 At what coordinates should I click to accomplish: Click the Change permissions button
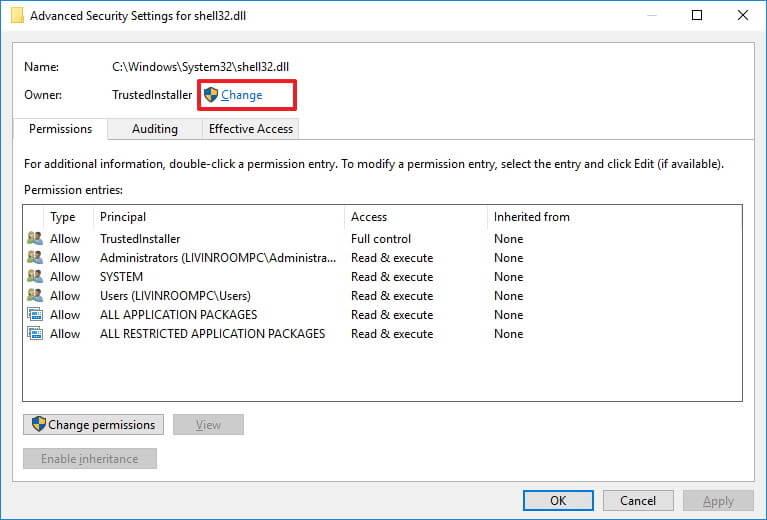[x=93, y=425]
